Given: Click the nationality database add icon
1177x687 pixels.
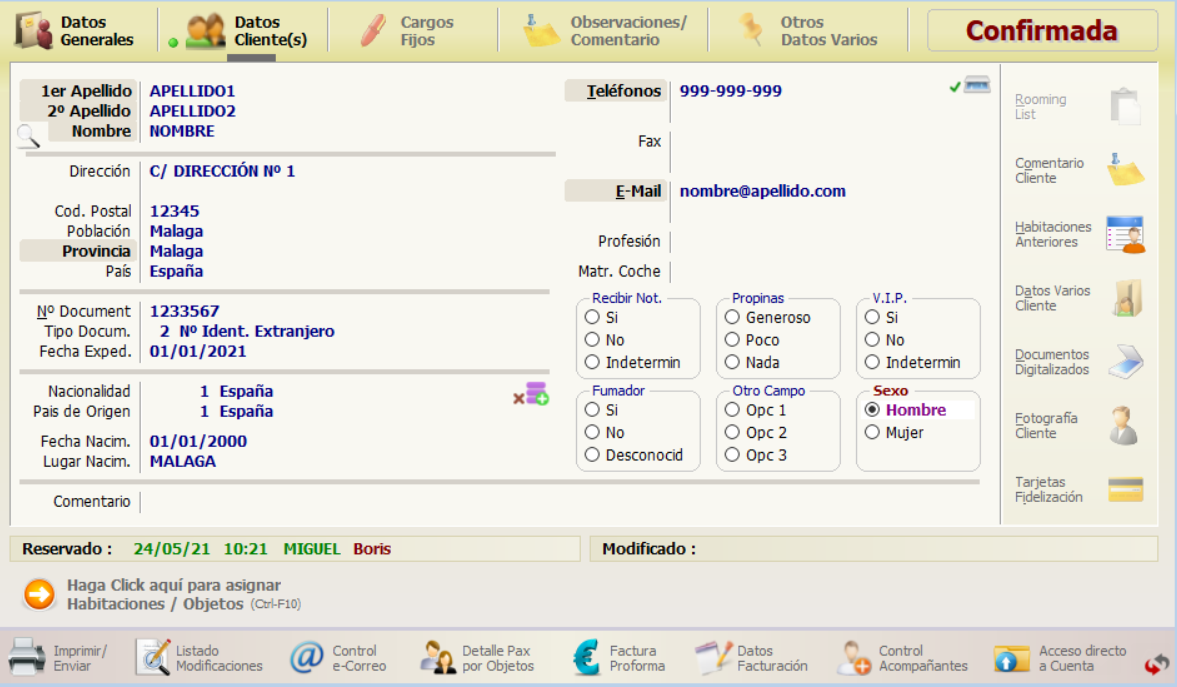Looking at the screenshot, I should (532, 394).
